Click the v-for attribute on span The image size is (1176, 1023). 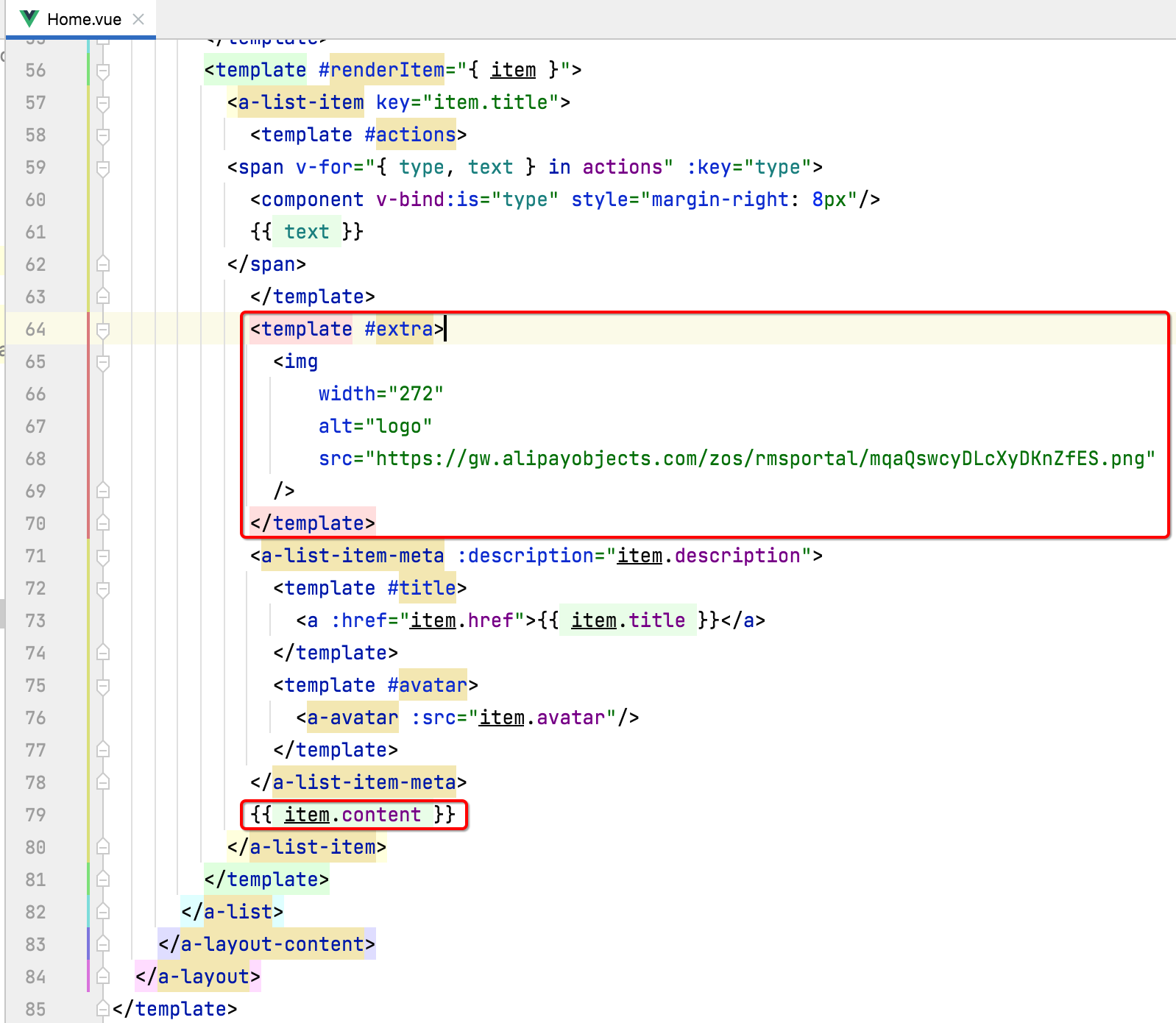click(484, 167)
